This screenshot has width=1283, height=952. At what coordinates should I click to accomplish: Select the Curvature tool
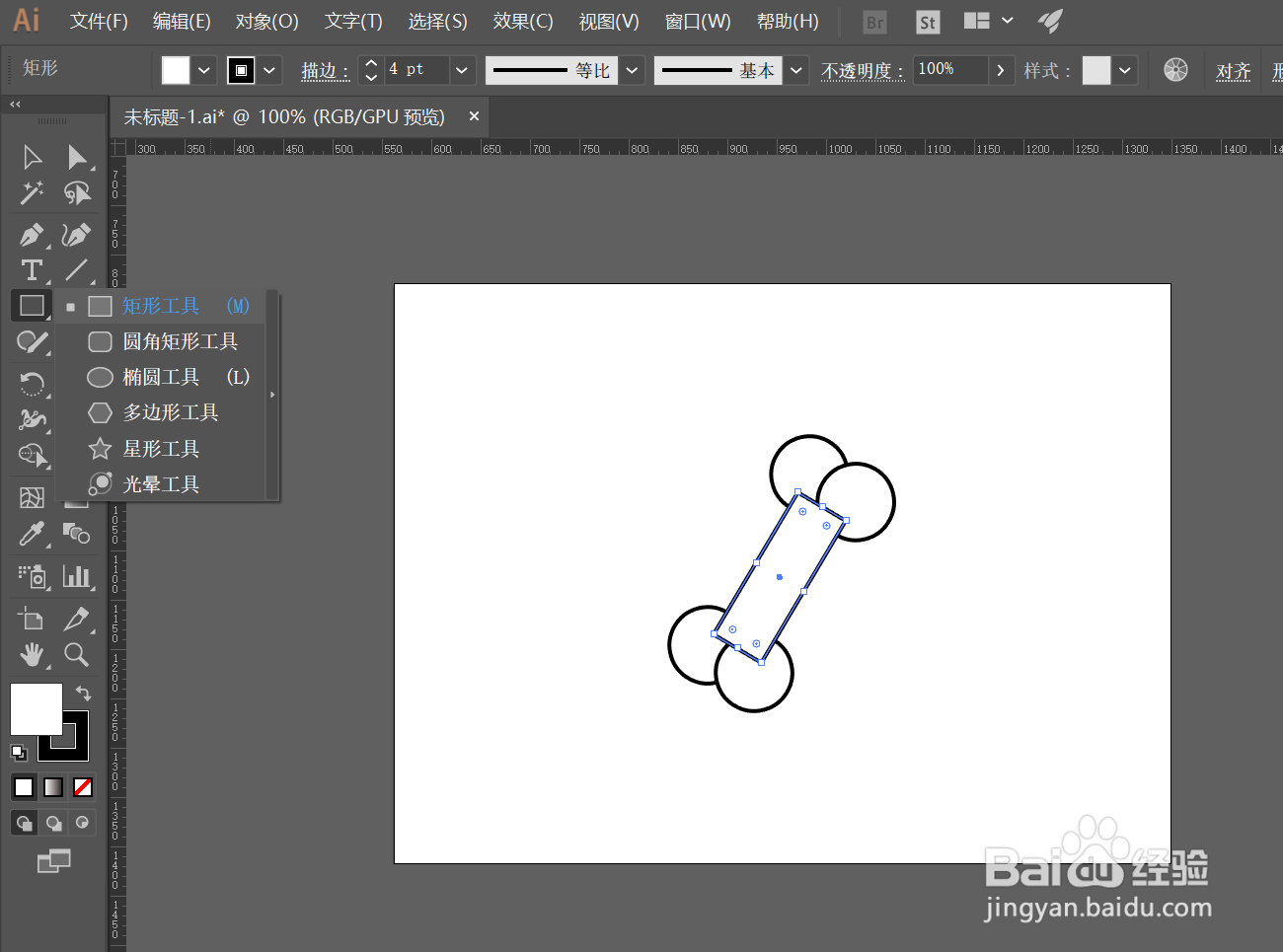click(x=77, y=235)
